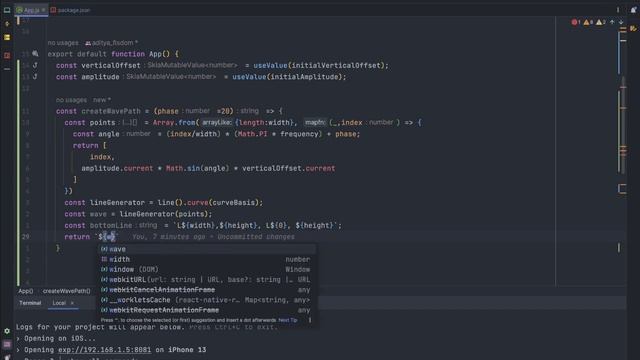Open the red Structure sidebar icon
The height and width of the screenshot is (360, 640).
(7, 56)
